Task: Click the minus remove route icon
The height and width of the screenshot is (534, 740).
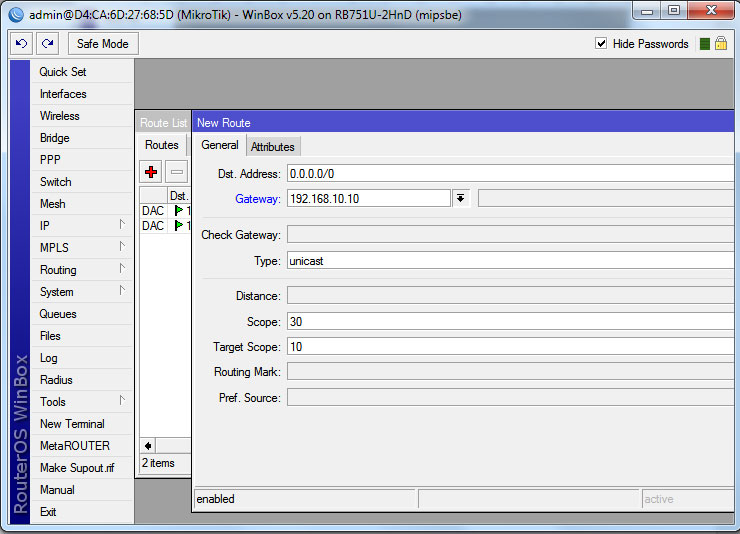Action: pos(176,172)
